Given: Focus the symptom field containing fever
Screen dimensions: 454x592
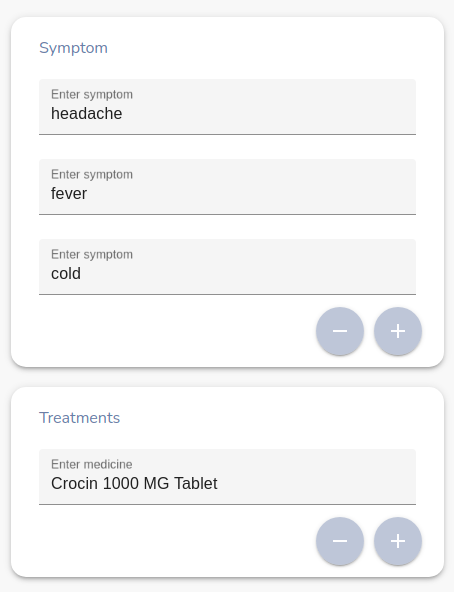Looking at the screenshot, I should 227,187.
